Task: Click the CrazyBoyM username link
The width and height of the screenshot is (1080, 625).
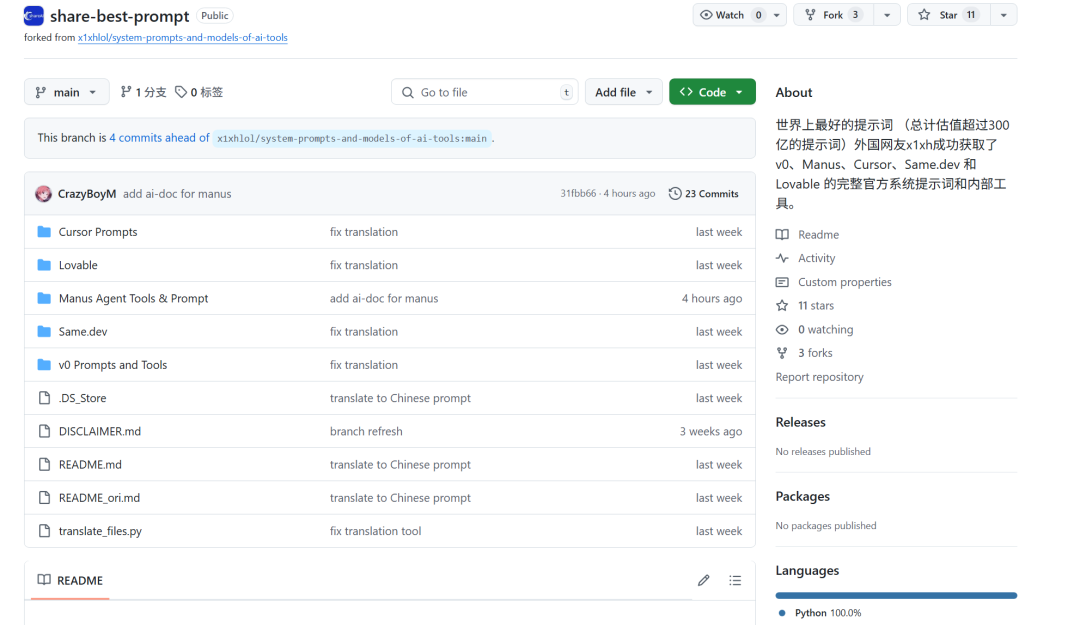Action: coord(87,194)
